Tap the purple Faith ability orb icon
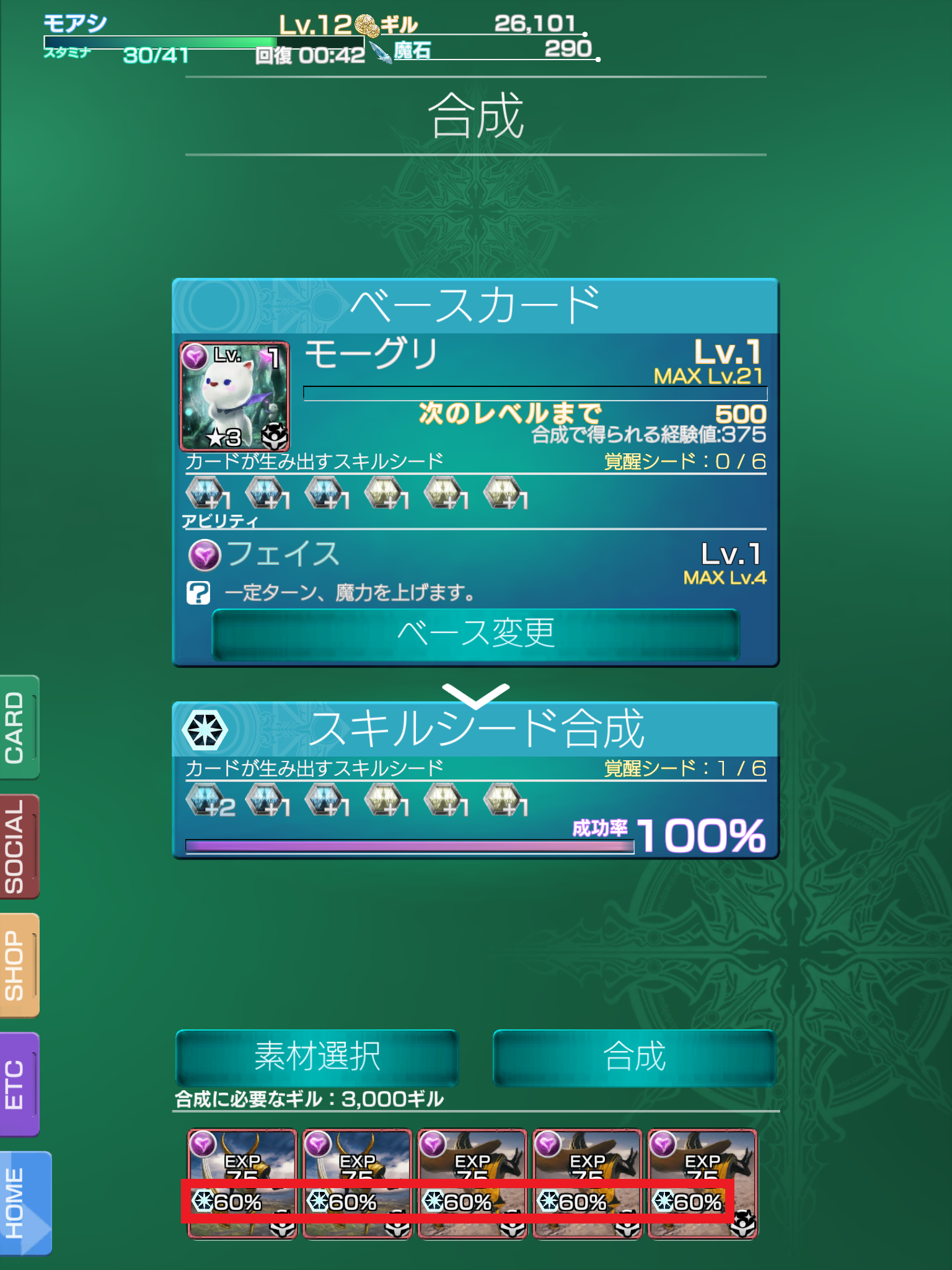The height and width of the screenshot is (1270, 952). point(205,555)
